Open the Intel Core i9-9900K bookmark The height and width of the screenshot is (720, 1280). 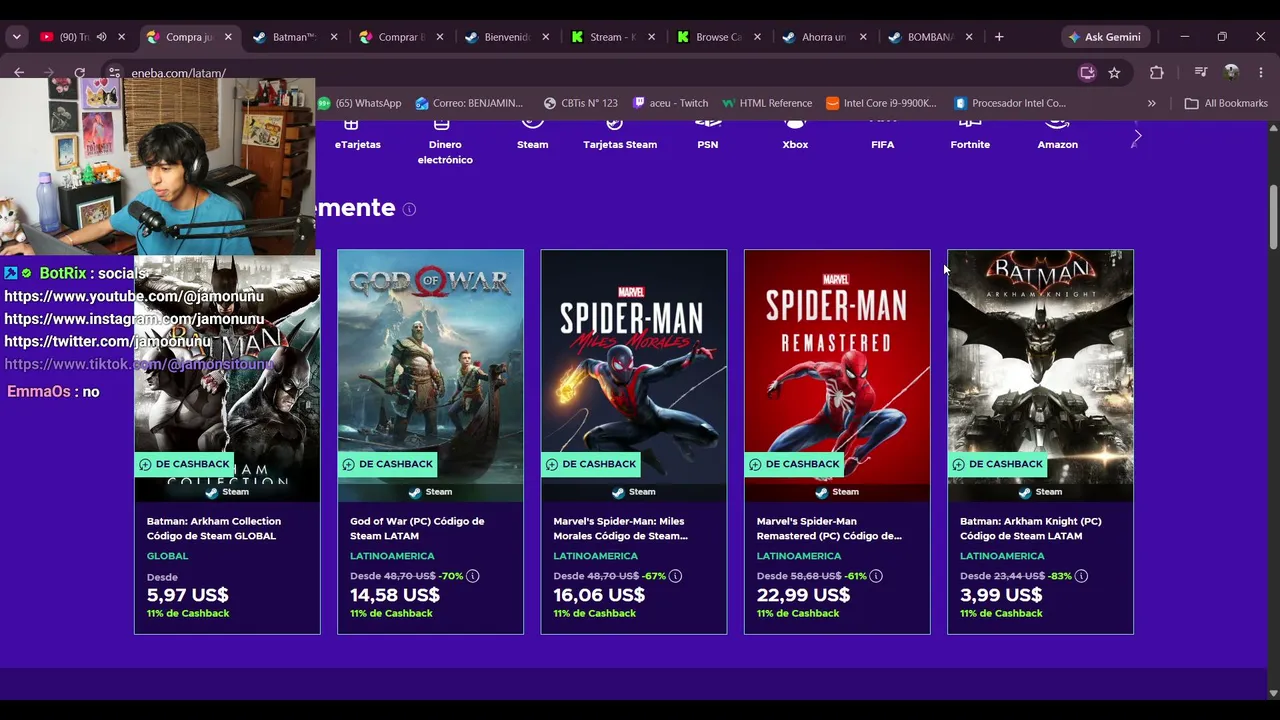click(882, 103)
